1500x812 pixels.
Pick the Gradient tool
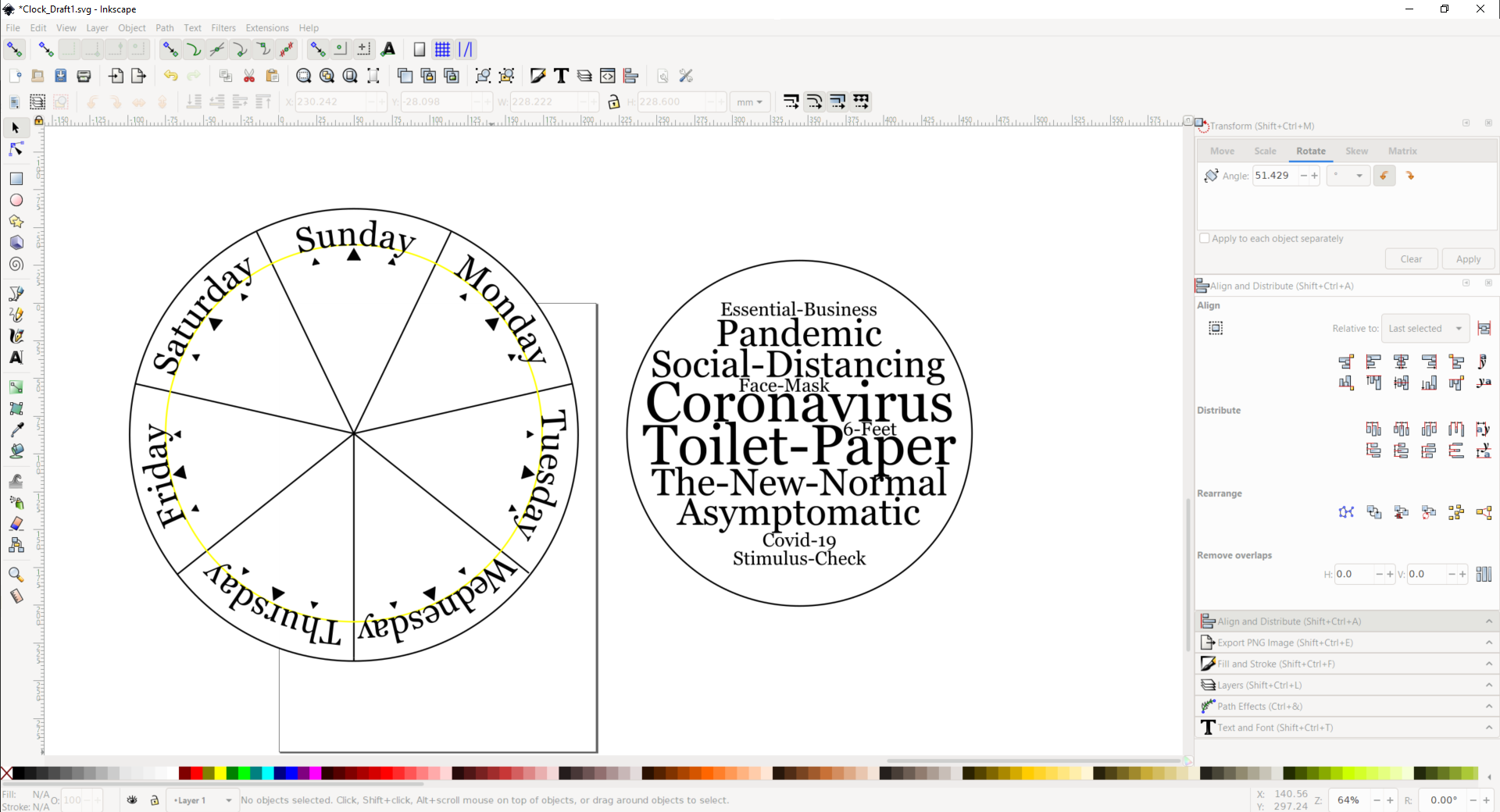16,387
